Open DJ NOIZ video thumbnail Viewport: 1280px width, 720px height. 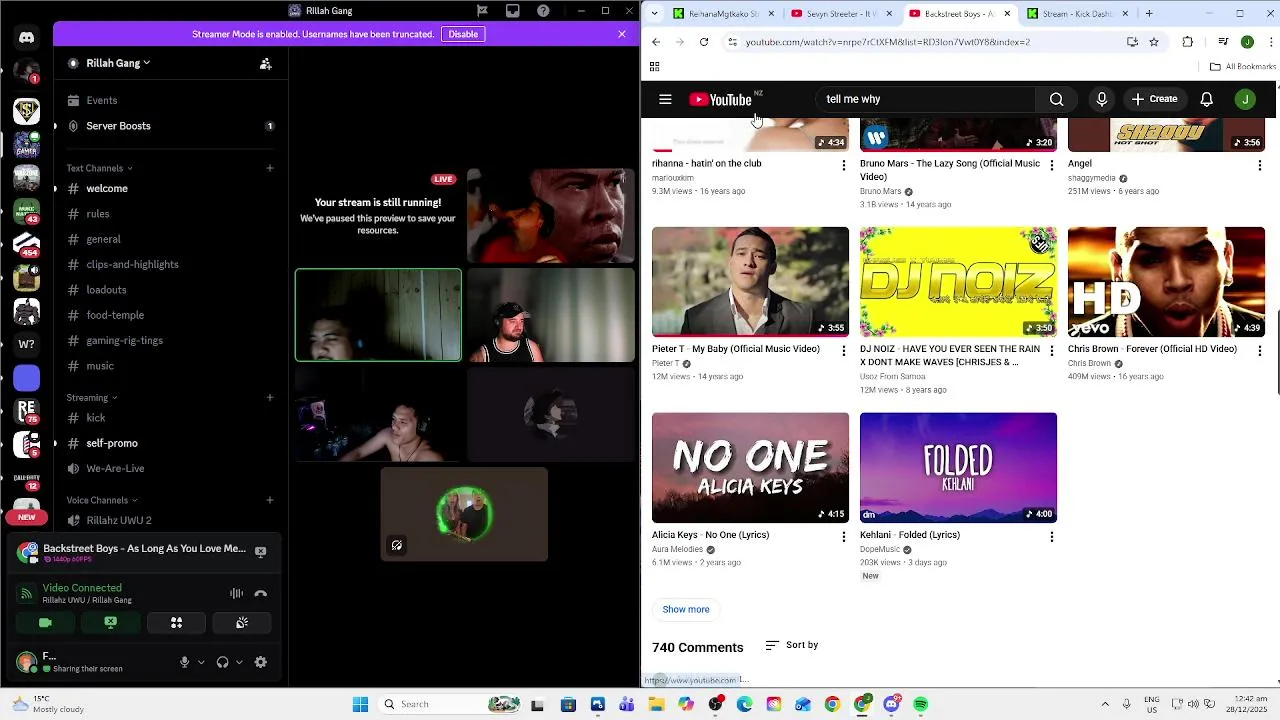(x=958, y=282)
